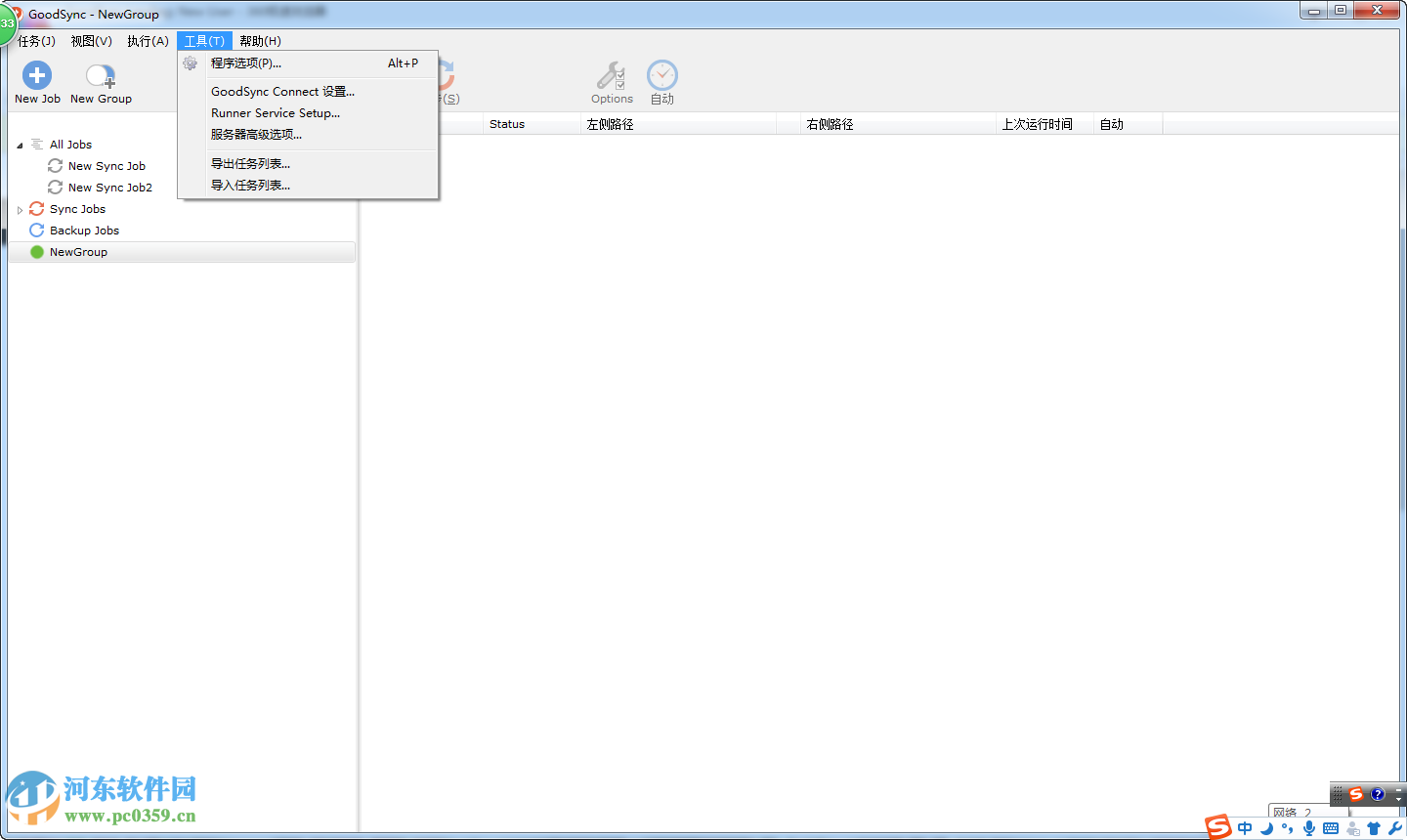Click the blue Backup Jobs group icon
Screen dimensions: 1407x840
[37, 231]
